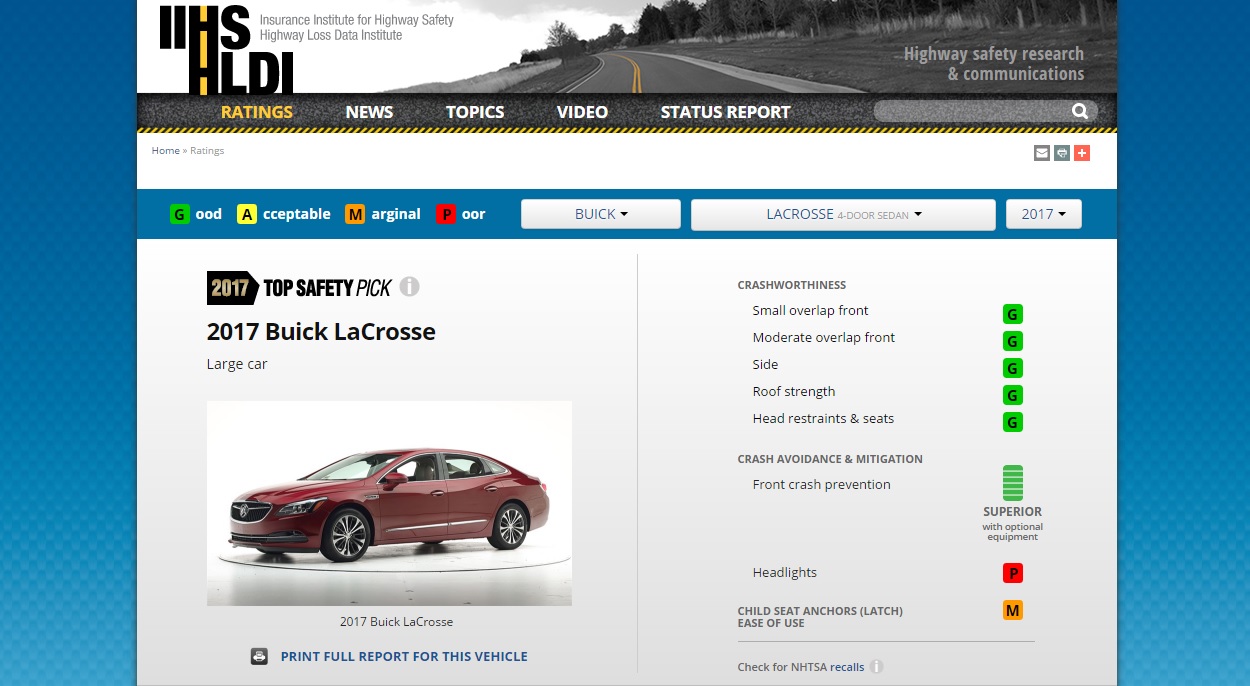1250x686 pixels.
Task: Click the 2017 Buick LaCrosse heading
Action: [x=321, y=332]
